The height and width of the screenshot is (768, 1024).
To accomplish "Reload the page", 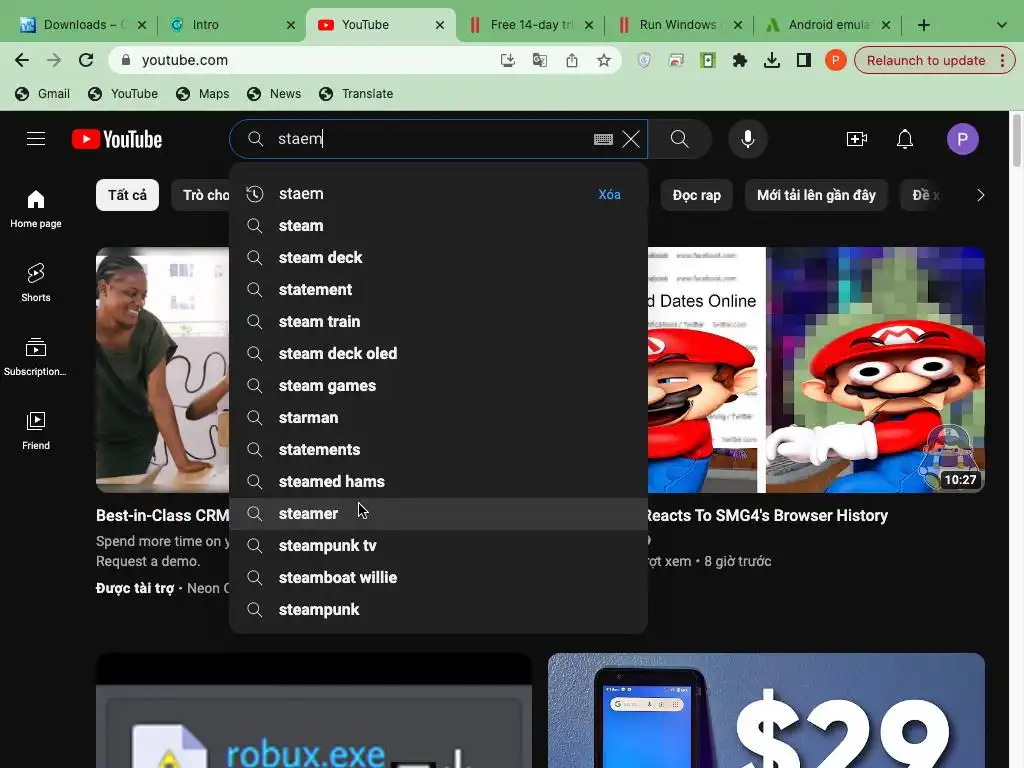I will (86, 60).
